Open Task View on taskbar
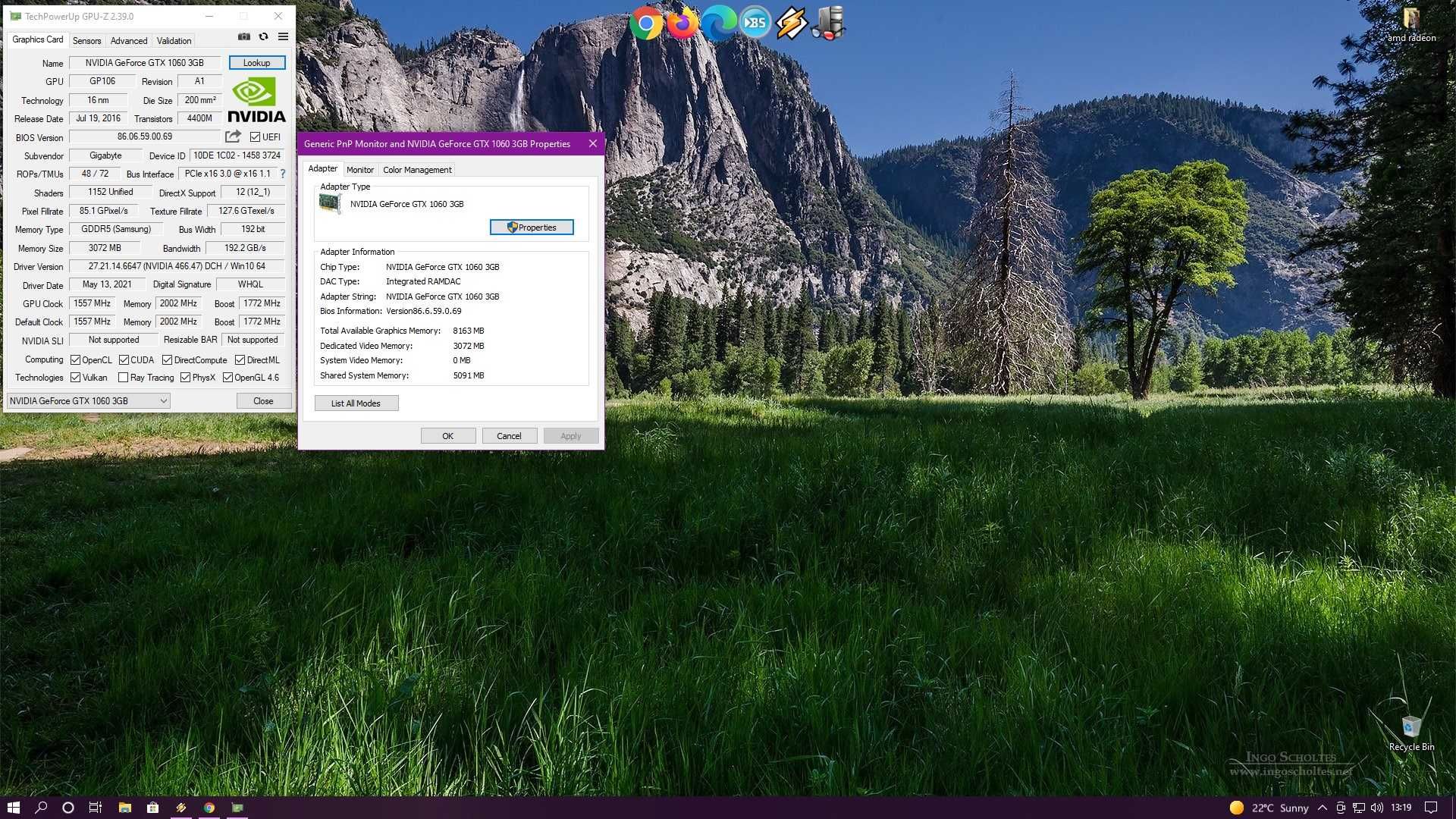Viewport: 1456px width, 819px height. click(x=95, y=808)
